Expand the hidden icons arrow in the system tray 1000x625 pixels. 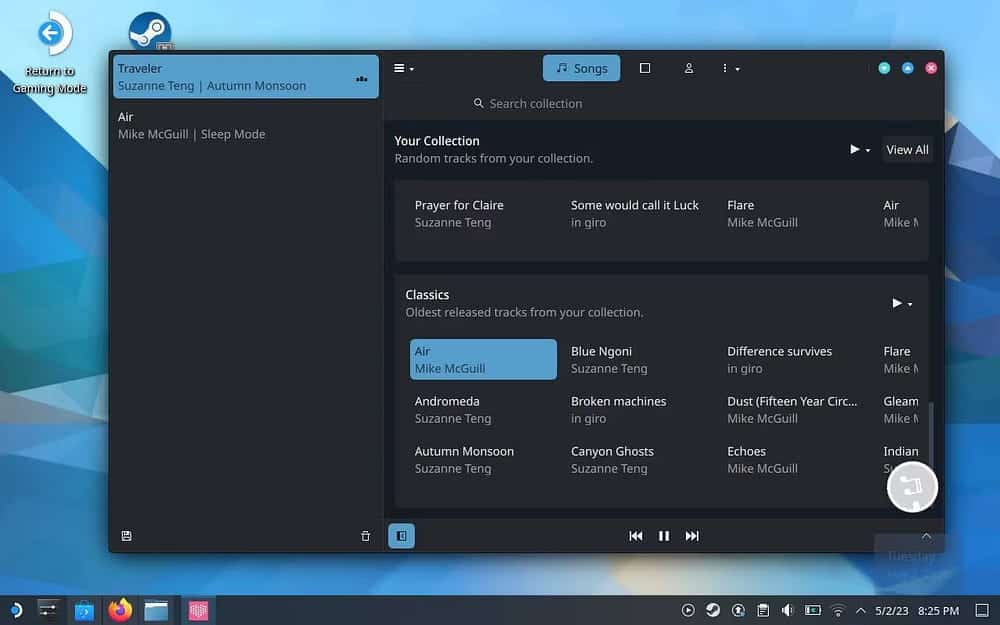[861, 609]
